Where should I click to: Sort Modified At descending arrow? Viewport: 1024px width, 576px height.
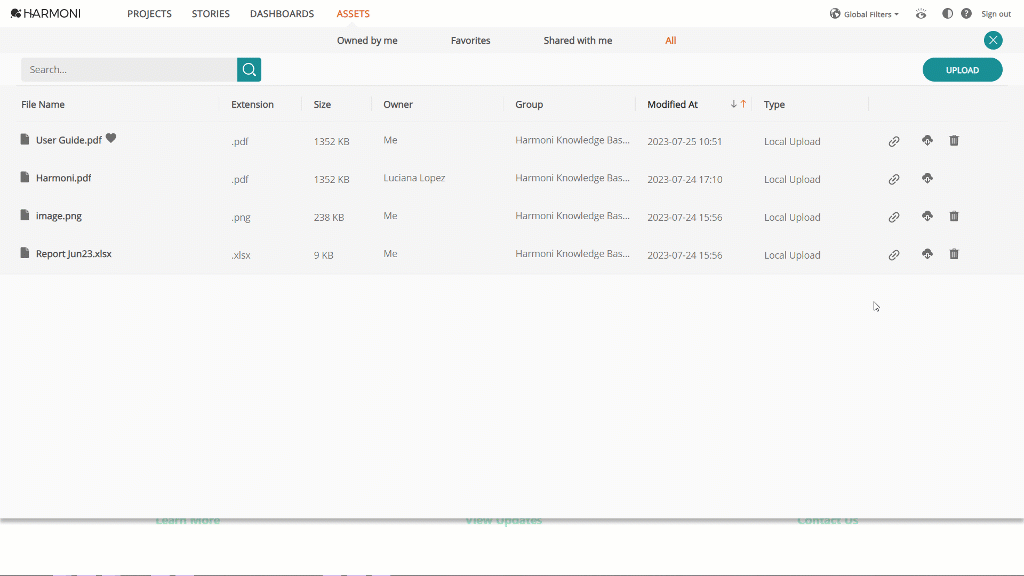pos(733,104)
